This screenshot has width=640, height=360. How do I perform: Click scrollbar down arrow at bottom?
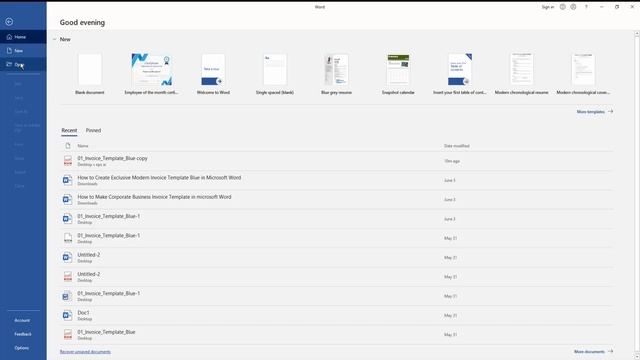637,356
